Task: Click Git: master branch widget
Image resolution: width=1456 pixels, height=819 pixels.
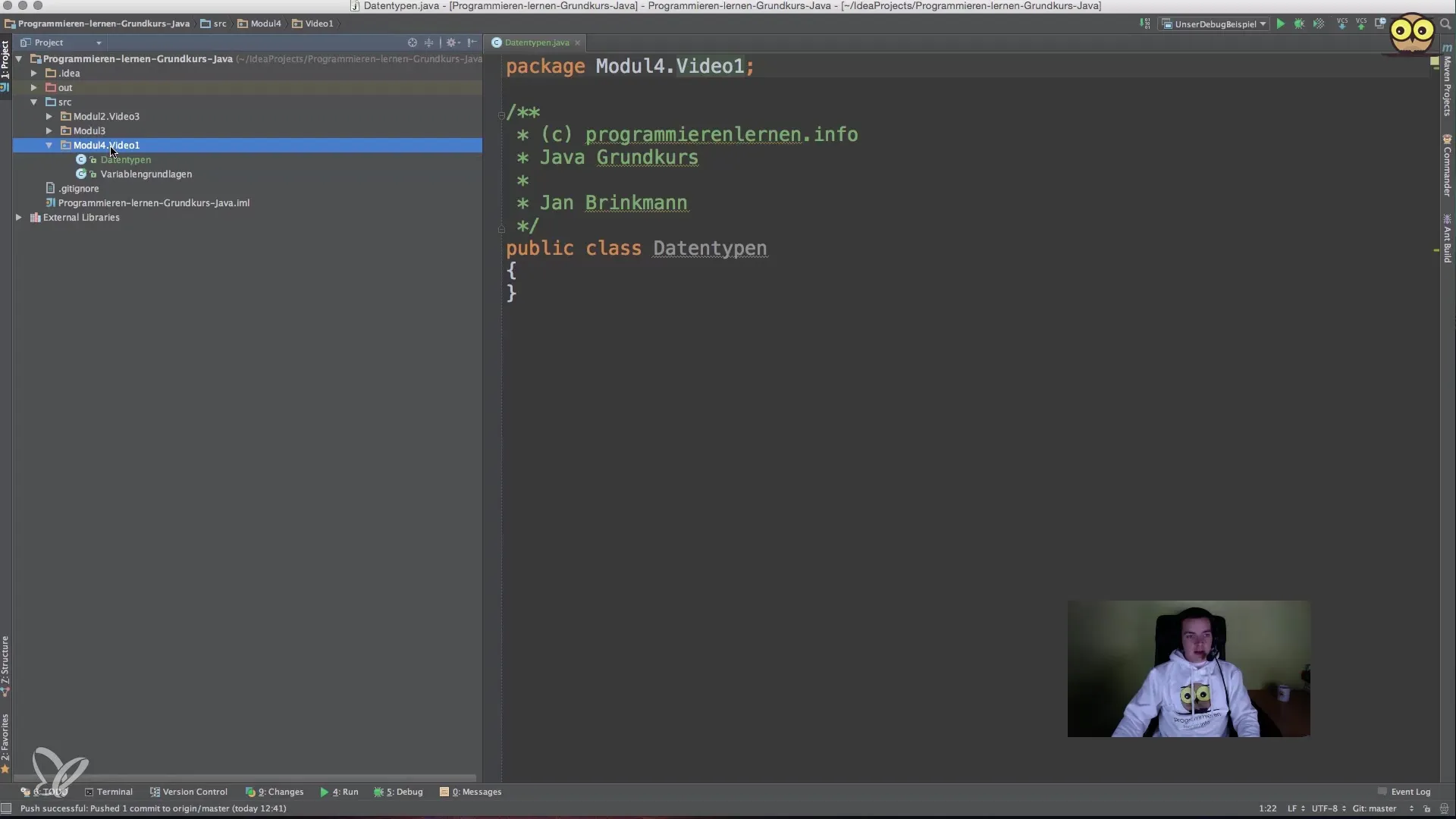Action: point(1374,808)
